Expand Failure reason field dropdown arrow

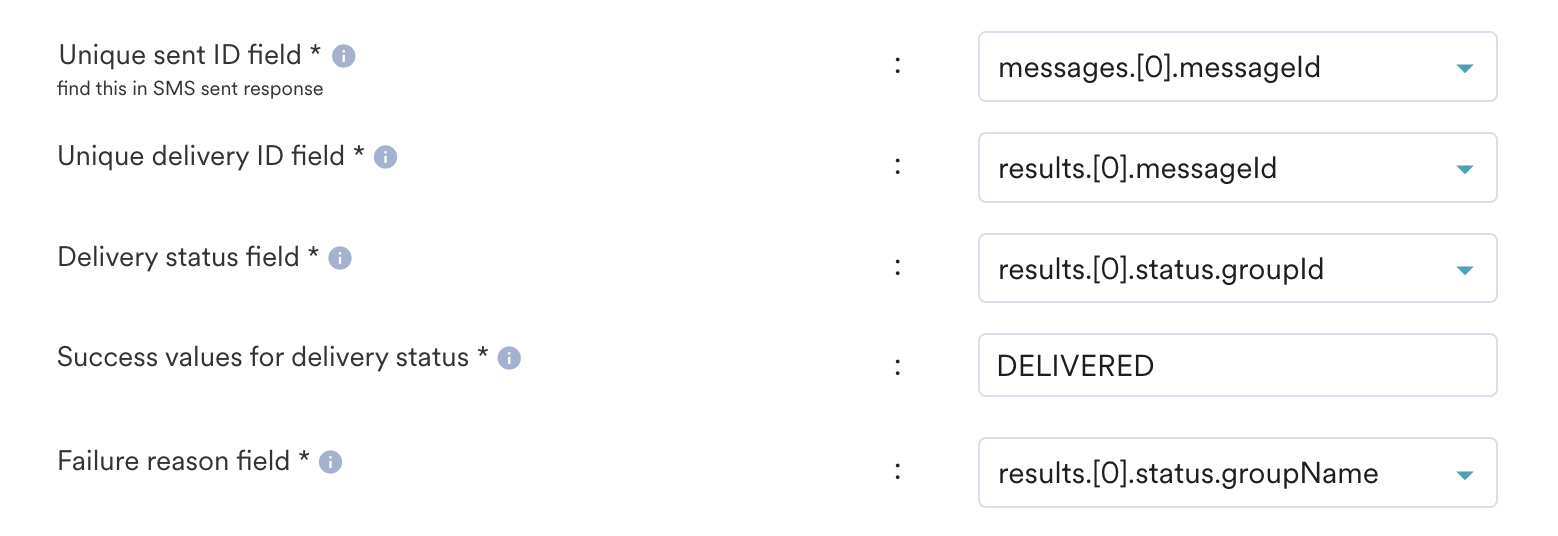1464,474
